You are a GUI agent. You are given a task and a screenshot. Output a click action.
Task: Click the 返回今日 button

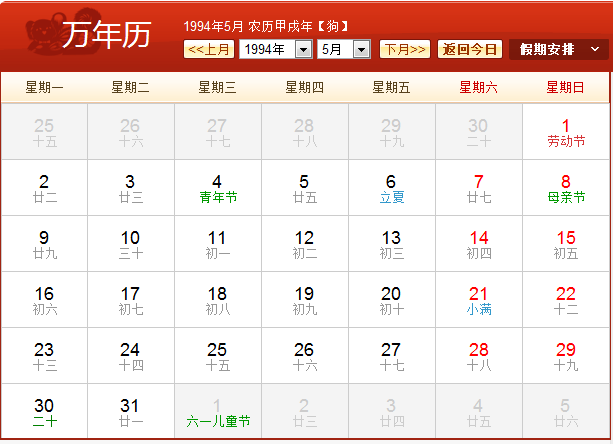point(470,49)
